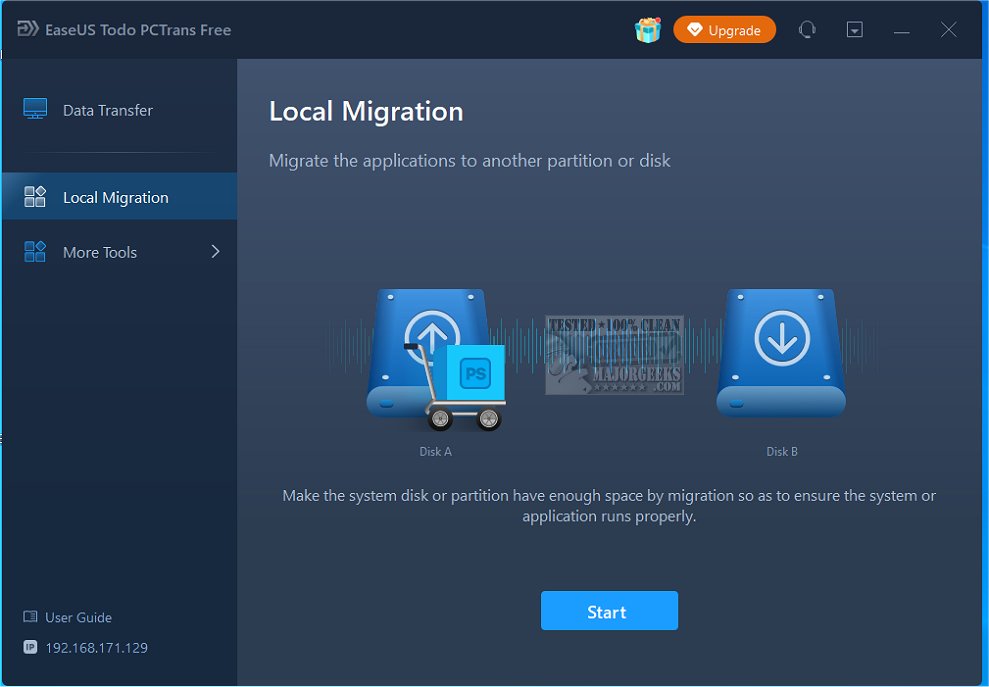Click the More Tools grid icon
This screenshot has width=989, height=687.
coord(35,252)
